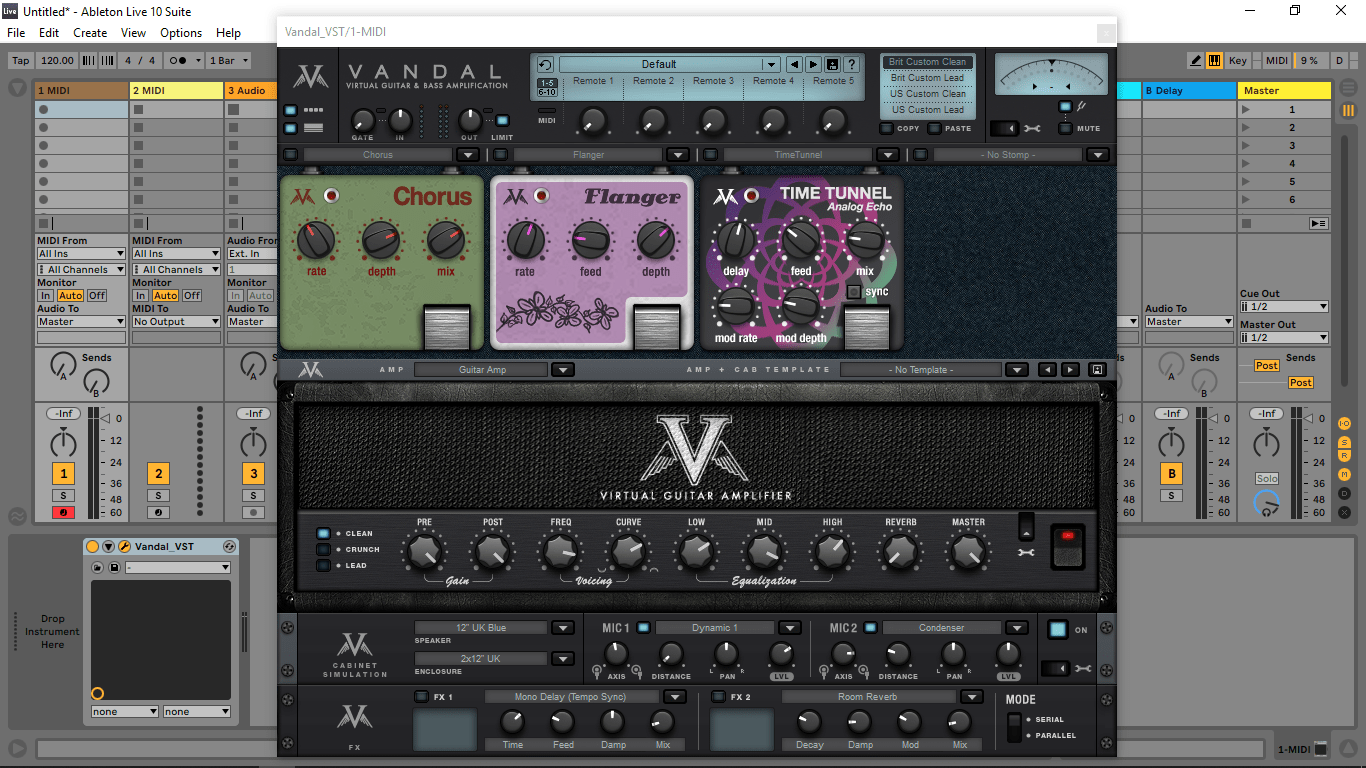This screenshot has width=1366, height=768.
Task: Go to previous preset with the left arrow
Action: [794, 64]
